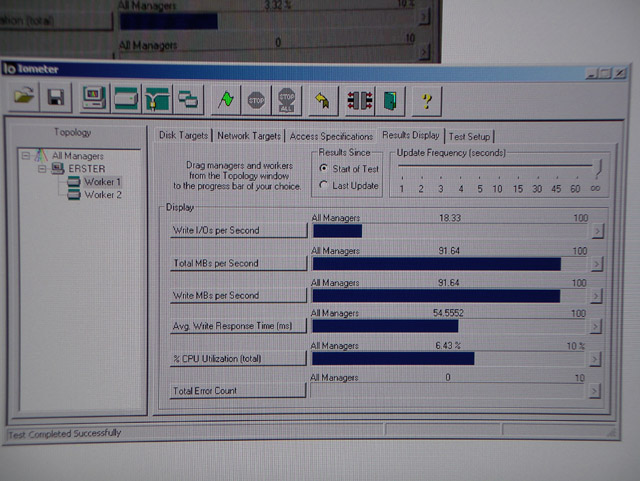Screen dimensions: 640x481
Task: Save the test configuration file
Action: [56, 98]
